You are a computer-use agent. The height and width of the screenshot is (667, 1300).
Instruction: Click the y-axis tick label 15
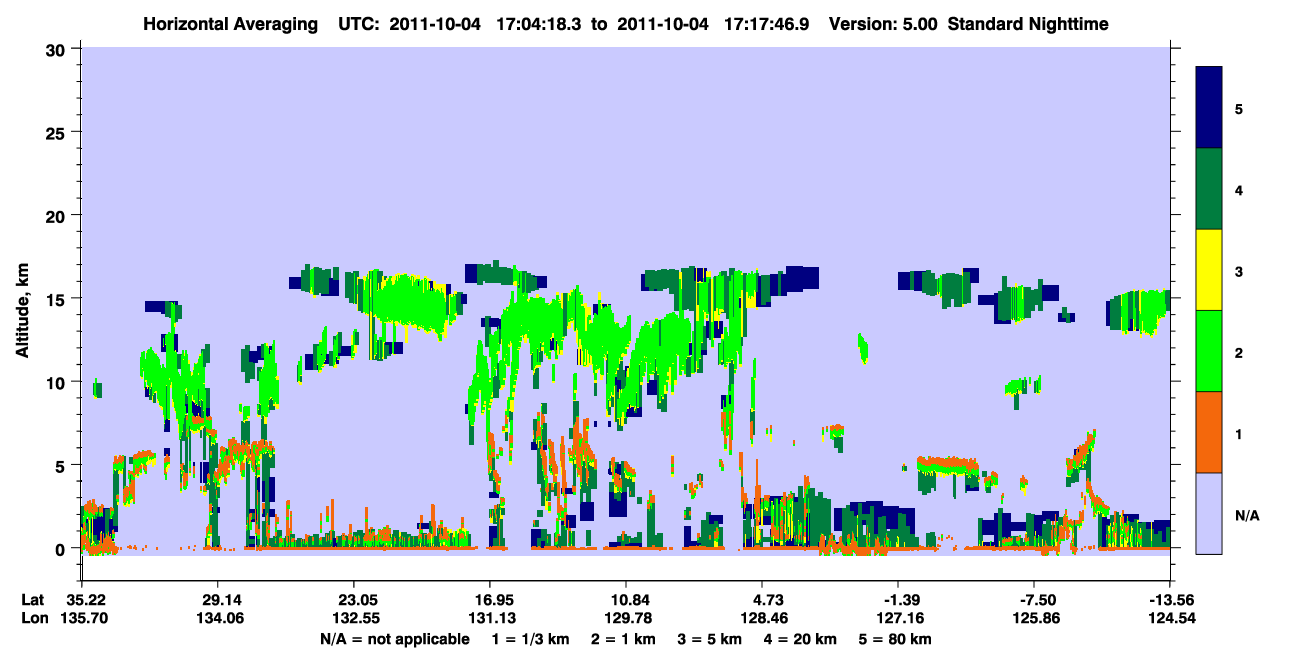(57, 299)
